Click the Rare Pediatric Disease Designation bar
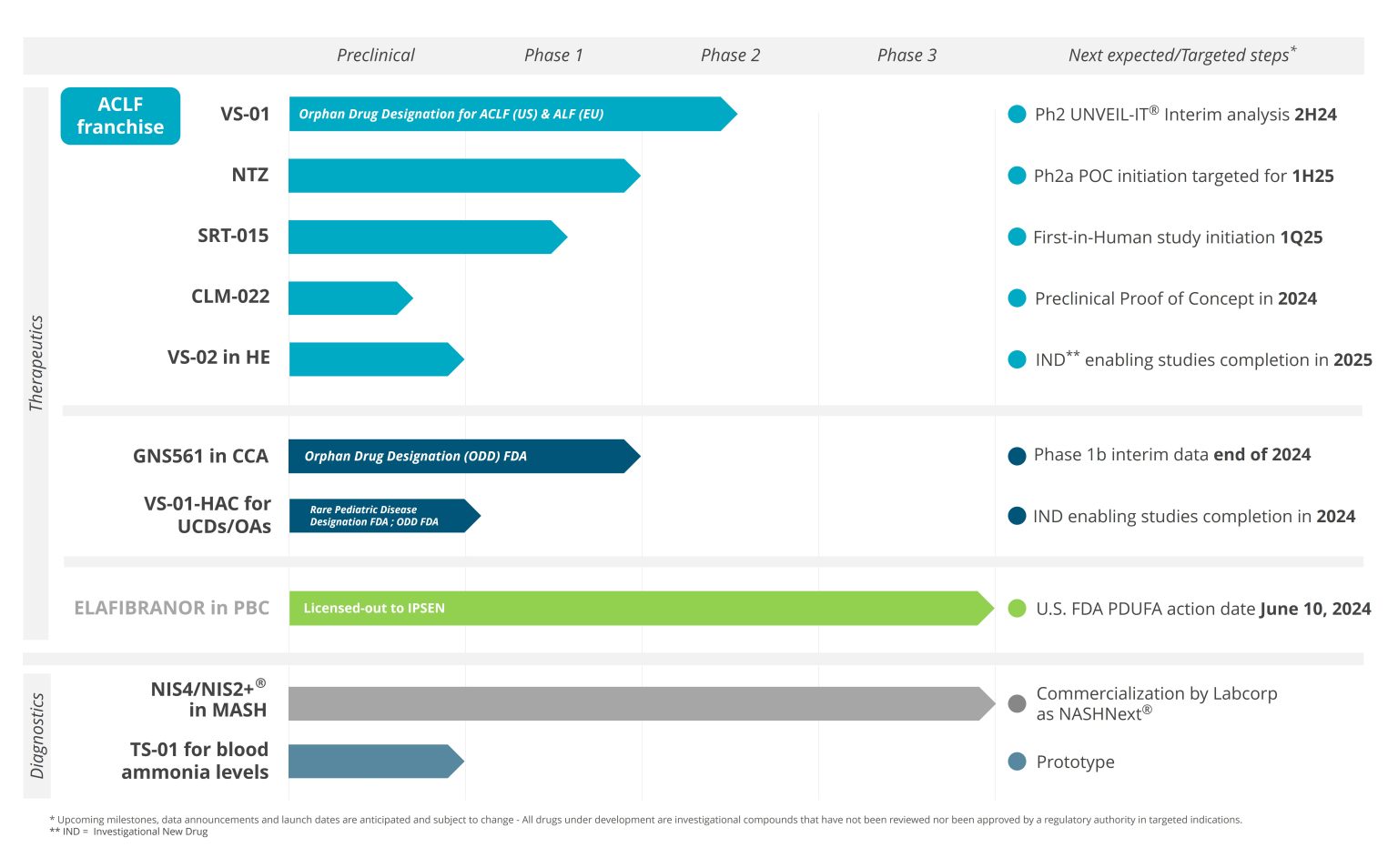Image resolution: width=1398 pixels, height=868 pixels. (380, 516)
